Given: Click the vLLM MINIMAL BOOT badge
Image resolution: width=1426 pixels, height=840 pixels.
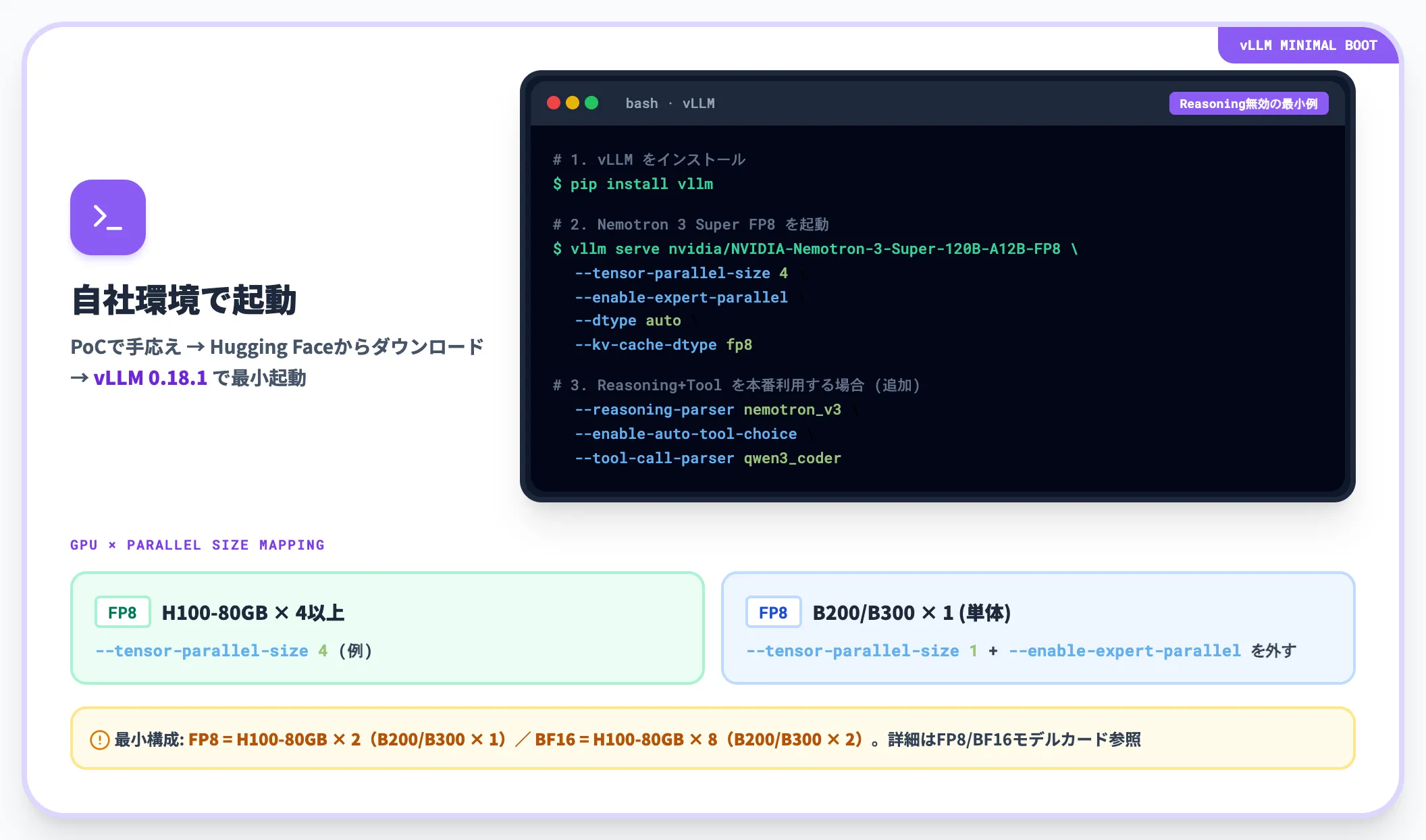Looking at the screenshot, I should tap(1308, 45).
